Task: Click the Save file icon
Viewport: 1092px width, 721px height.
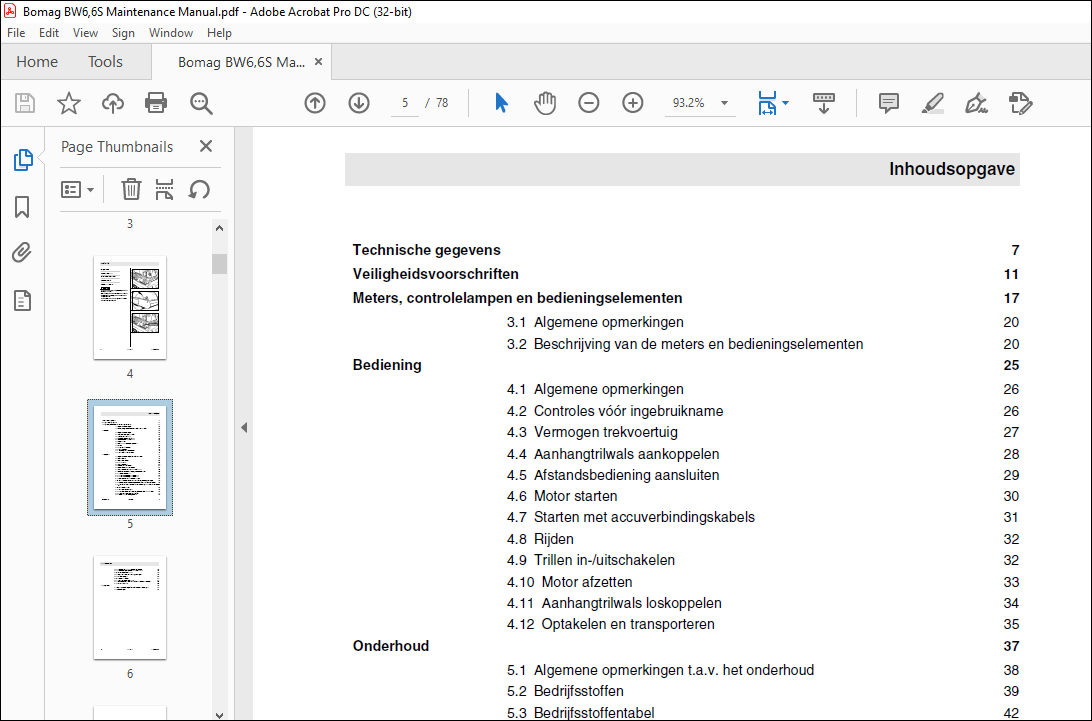Action: [25, 103]
